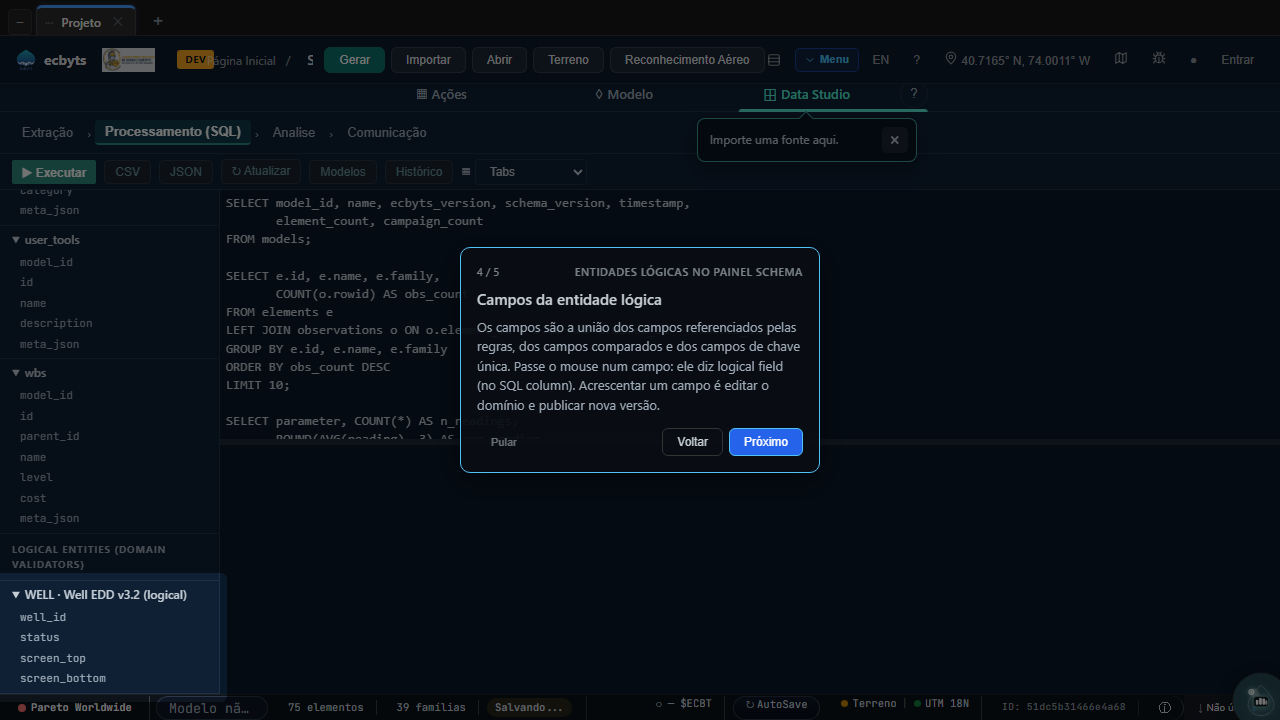This screenshot has width=1280, height=720.
Task: Click the Modelo name input field
Action: tap(211, 708)
